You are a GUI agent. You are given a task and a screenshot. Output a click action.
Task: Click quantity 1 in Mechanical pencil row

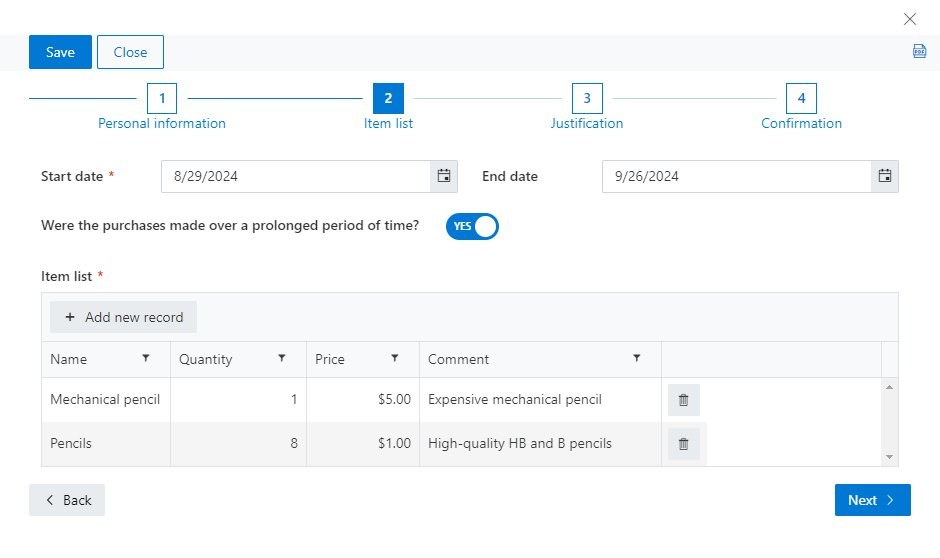point(239,400)
